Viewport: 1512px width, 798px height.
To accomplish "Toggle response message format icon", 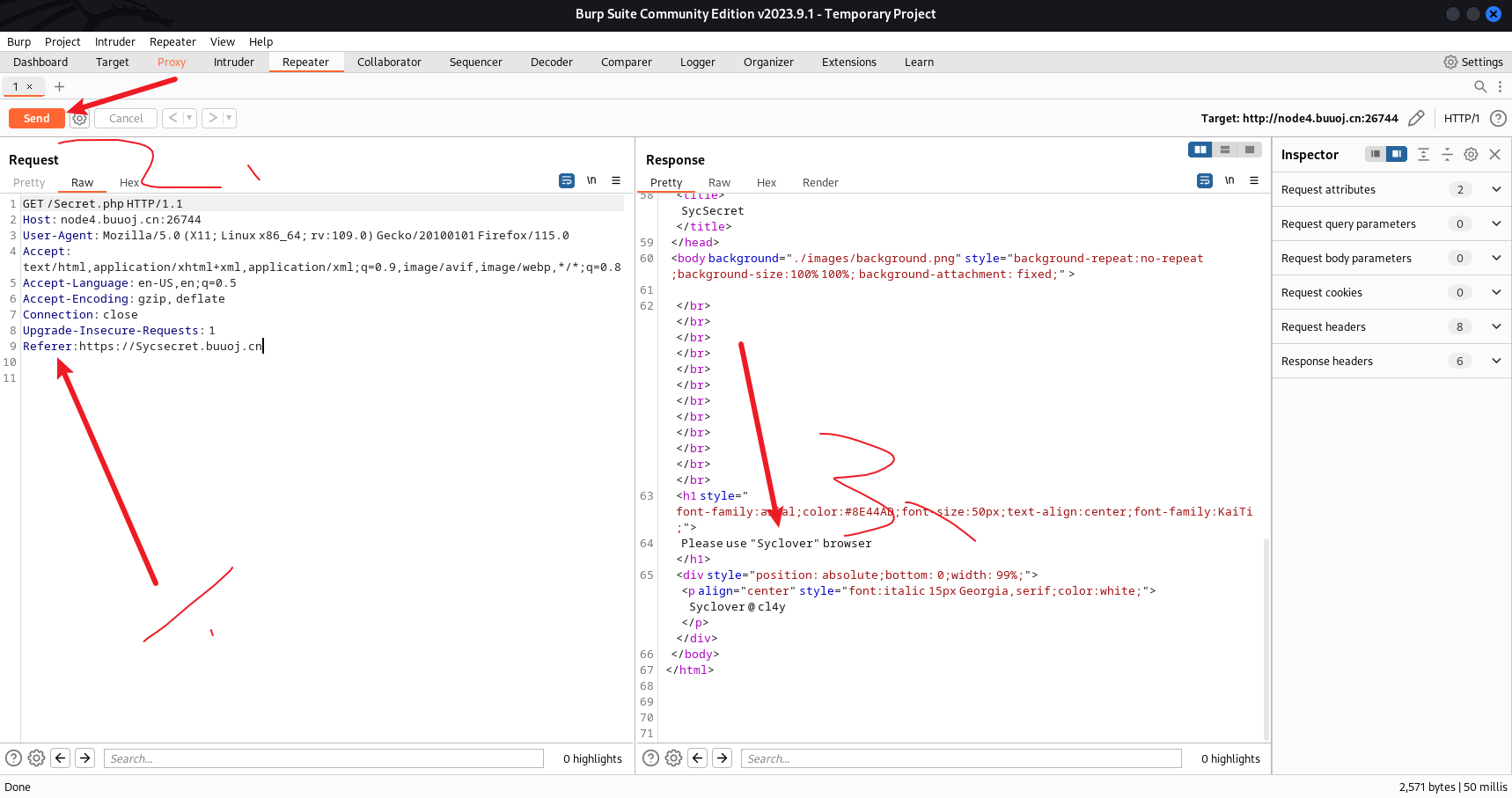I will 1205,180.
